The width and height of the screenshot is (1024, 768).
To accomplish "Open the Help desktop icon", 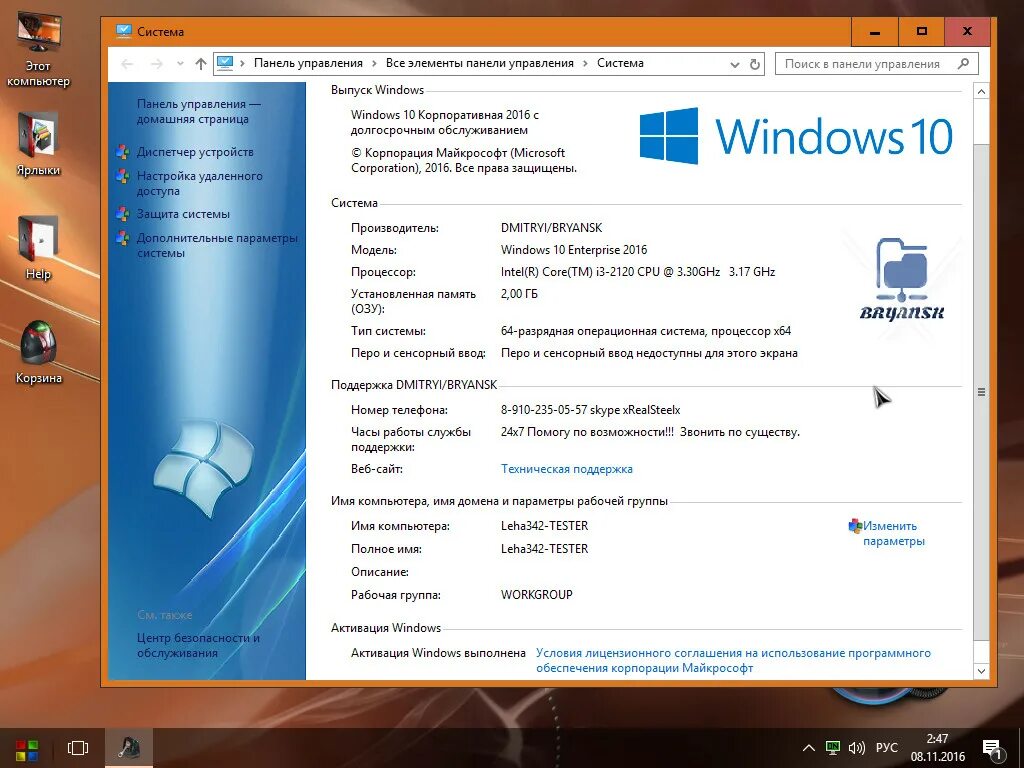I will pyautogui.click(x=38, y=248).
